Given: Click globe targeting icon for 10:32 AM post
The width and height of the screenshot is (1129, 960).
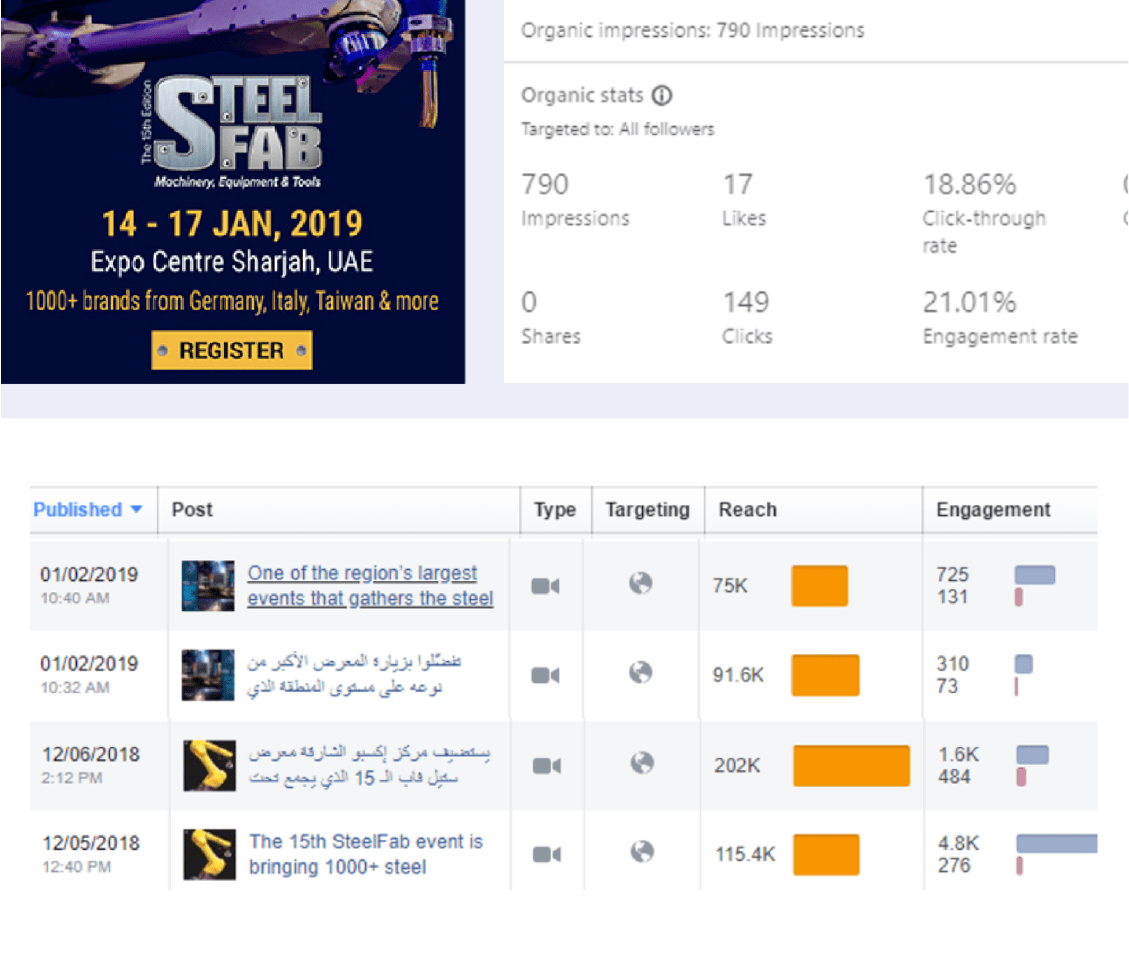Looking at the screenshot, I should 640,672.
